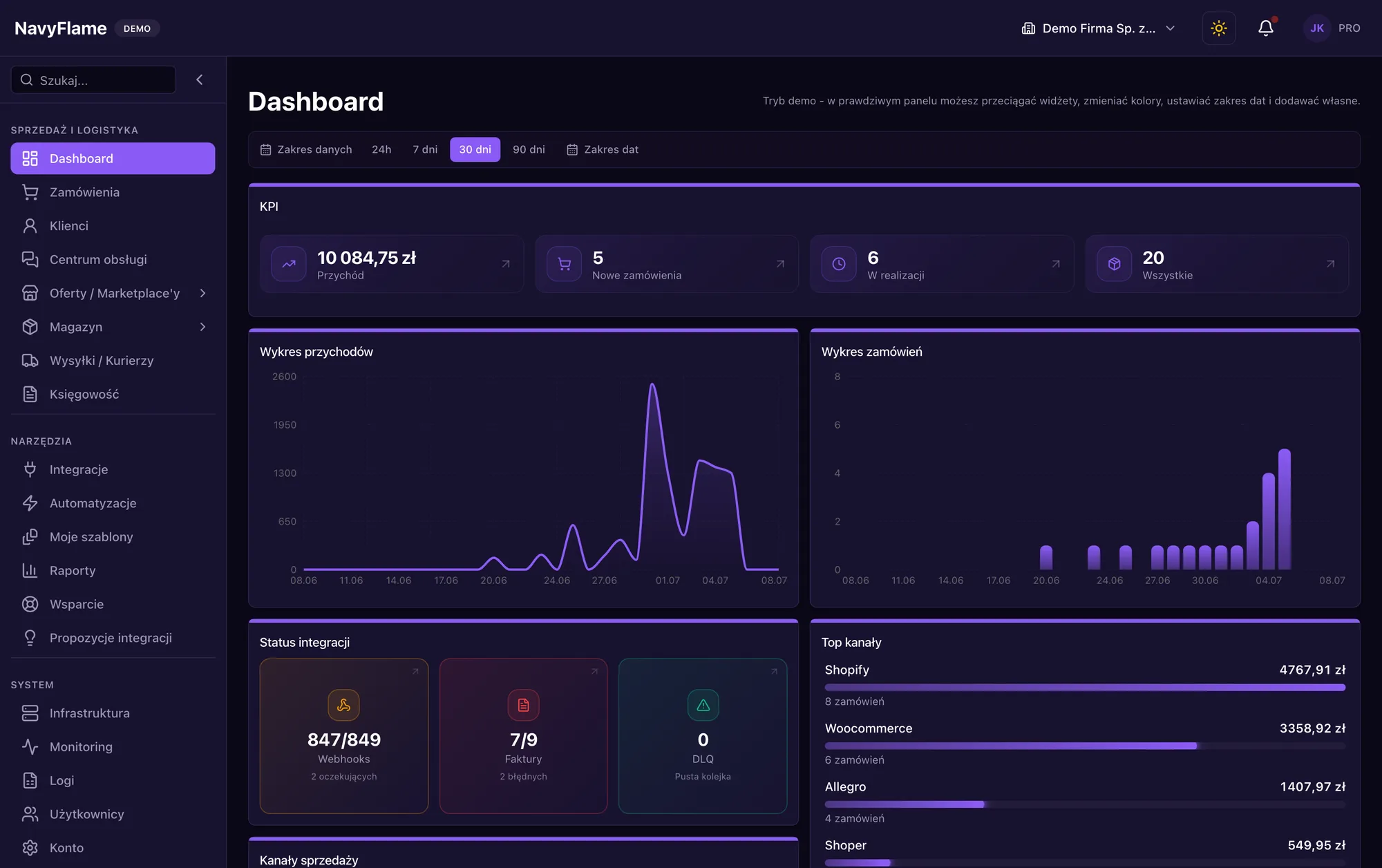Click the Wysyłki / Kurierzy truck icon
This screenshot has width=1382, height=868.
30,361
